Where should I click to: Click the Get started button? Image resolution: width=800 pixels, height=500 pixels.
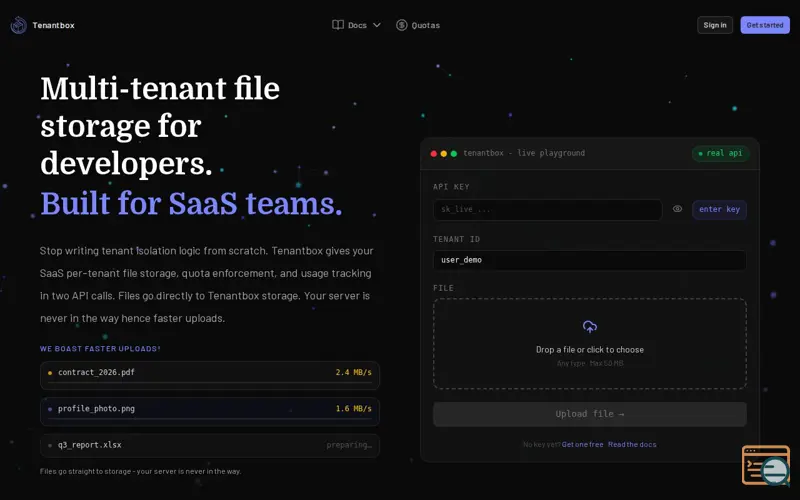(765, 25)
